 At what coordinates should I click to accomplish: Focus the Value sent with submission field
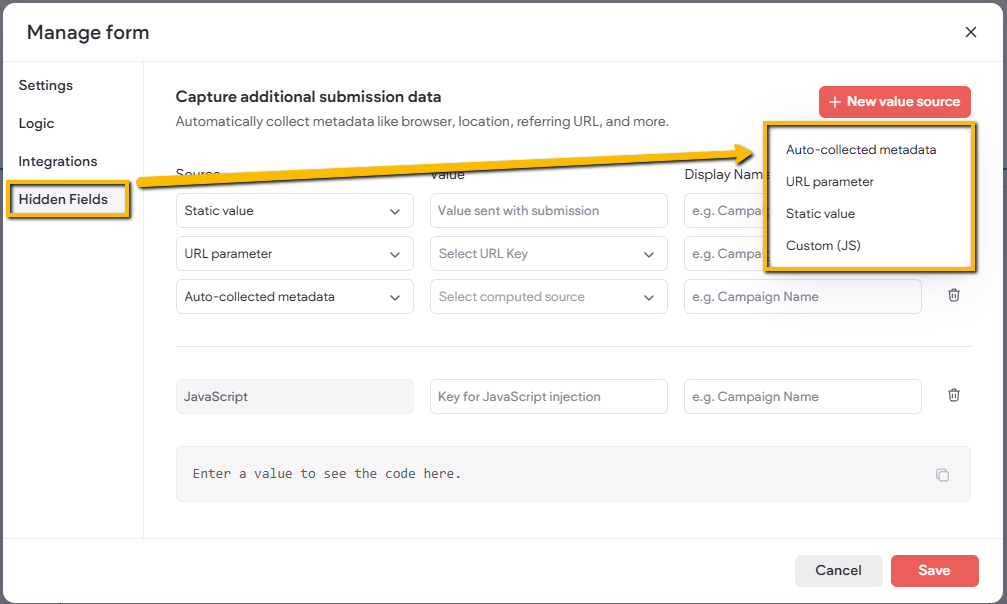pos(548,211)
